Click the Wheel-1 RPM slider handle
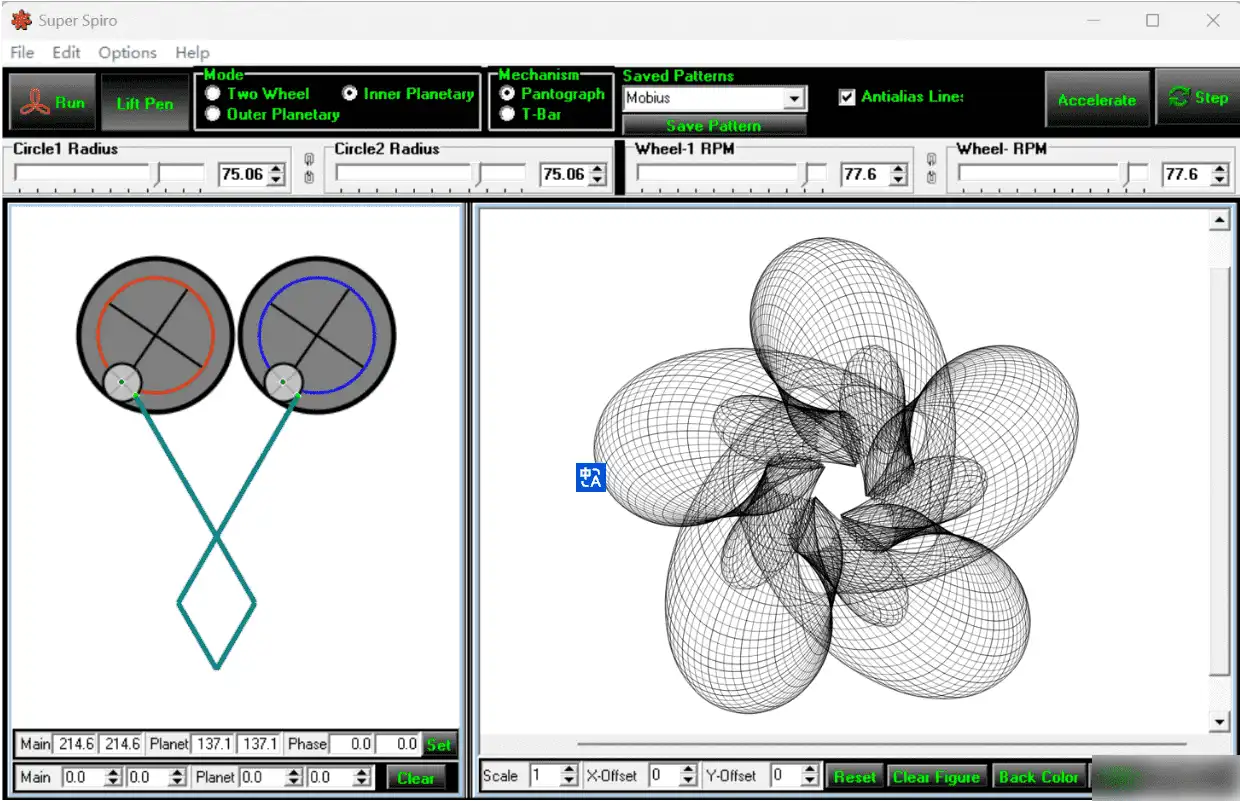Viewport: 1240px width, 801px height. point(816,174)
